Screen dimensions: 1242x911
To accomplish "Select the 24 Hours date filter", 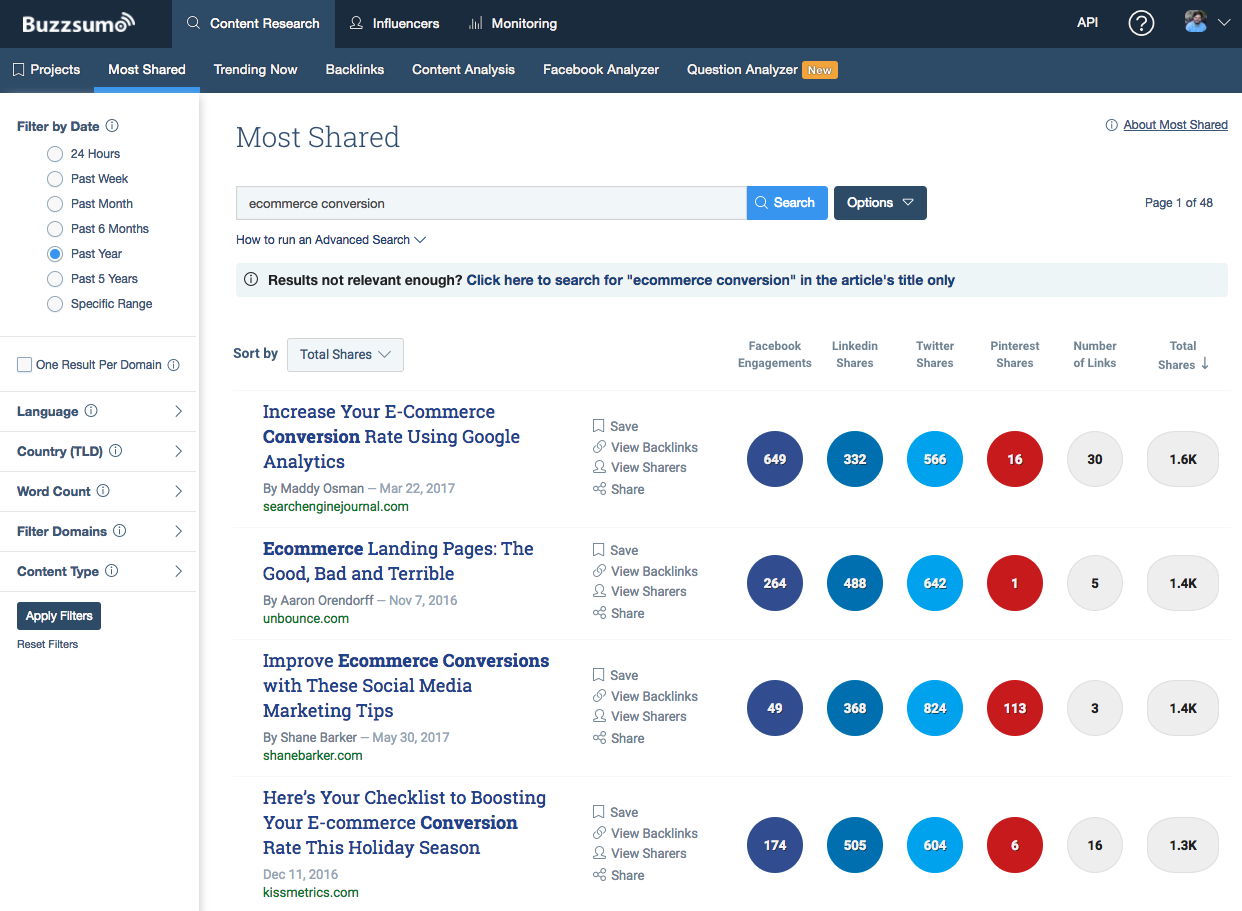I will [55, 154].
